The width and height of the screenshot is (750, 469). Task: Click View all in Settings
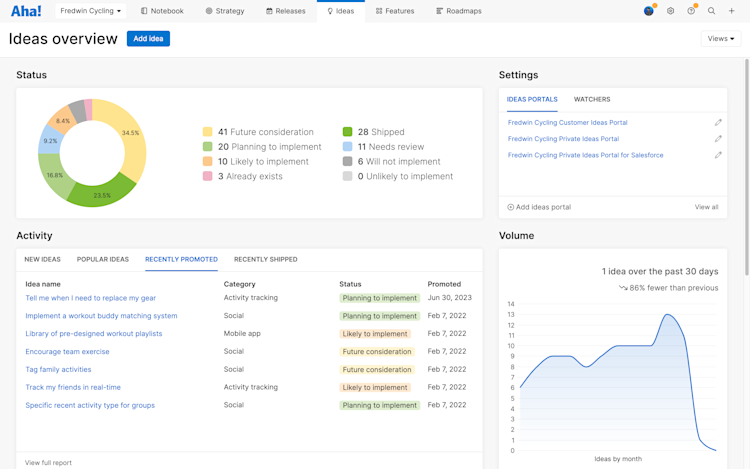coord(706,207)
